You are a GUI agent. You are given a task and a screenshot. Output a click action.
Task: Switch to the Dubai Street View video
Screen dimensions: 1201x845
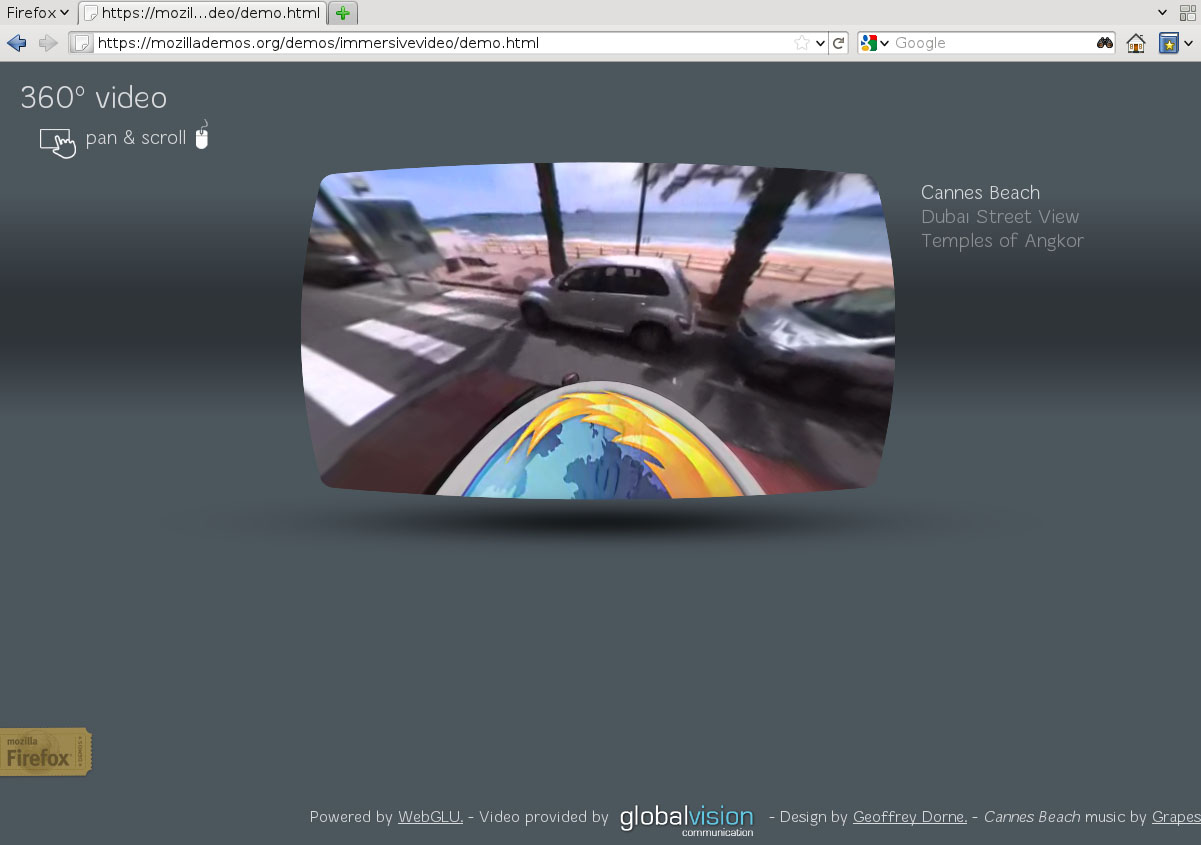click(x=1000, y=216)
